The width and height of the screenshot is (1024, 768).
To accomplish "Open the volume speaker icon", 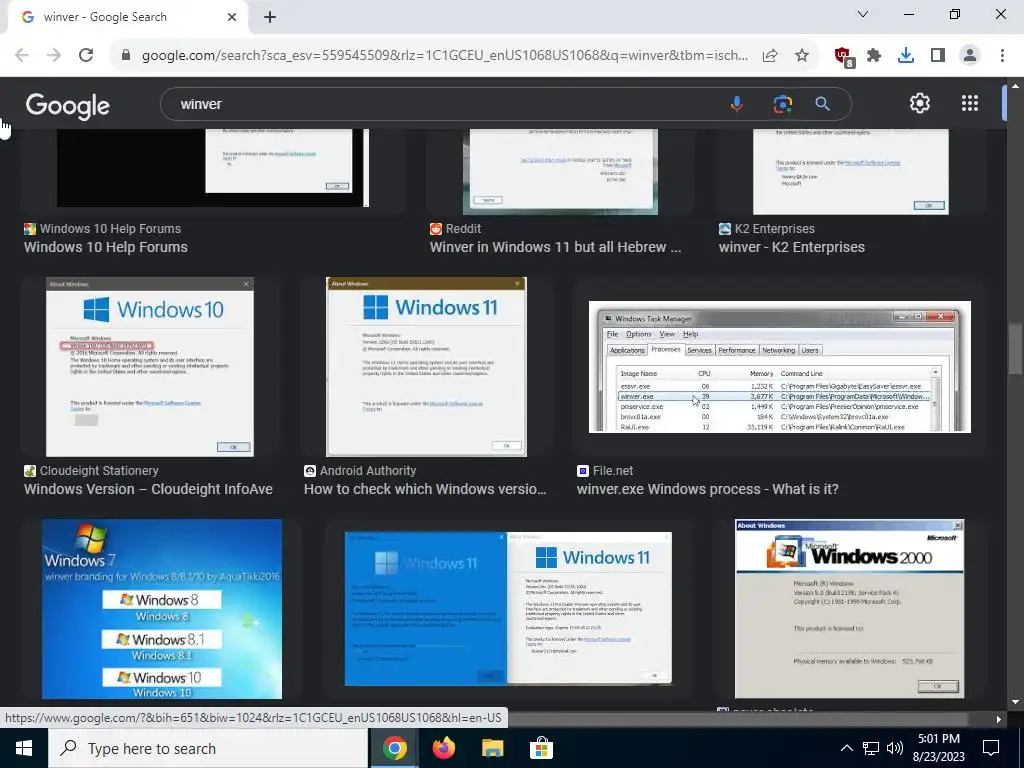I will click(x=895, y=748).
